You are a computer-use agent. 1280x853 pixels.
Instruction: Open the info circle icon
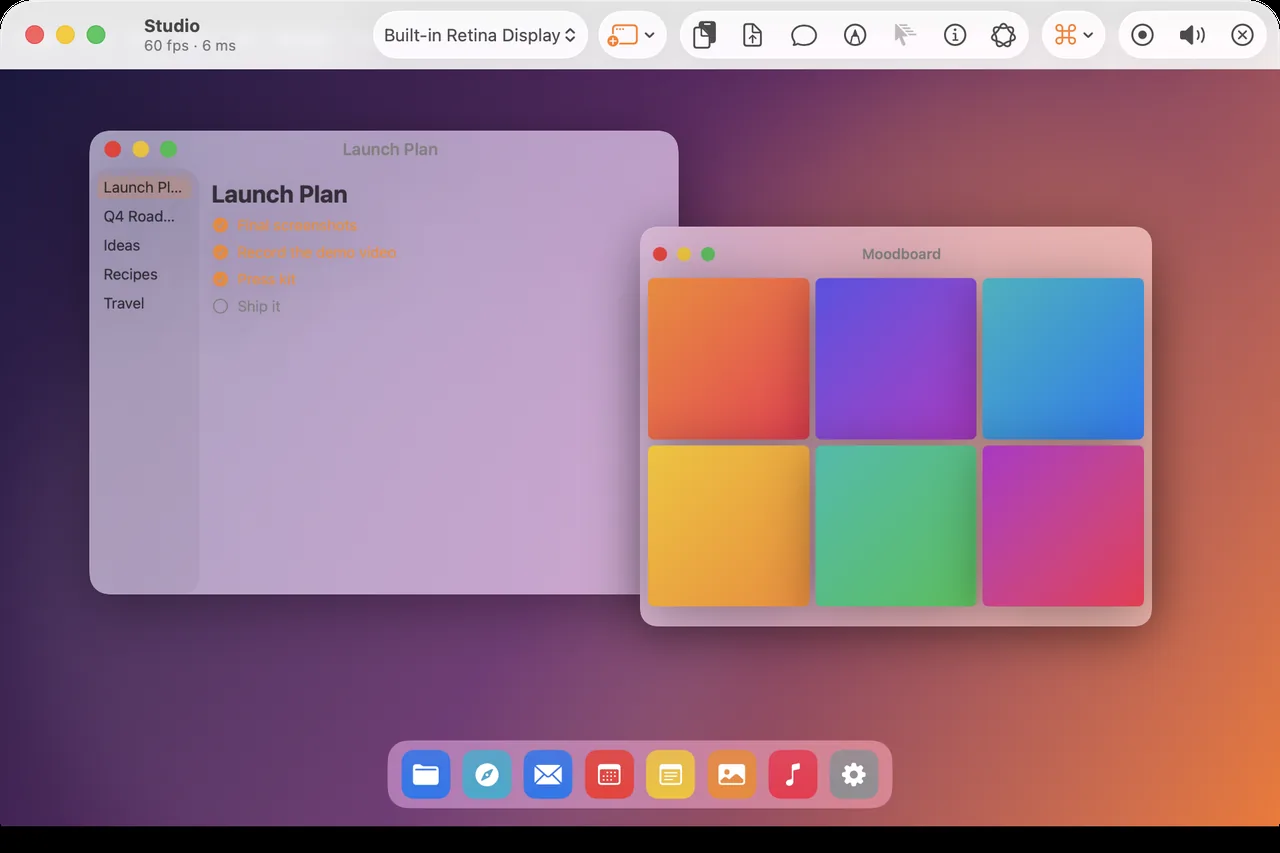(955, 35)
